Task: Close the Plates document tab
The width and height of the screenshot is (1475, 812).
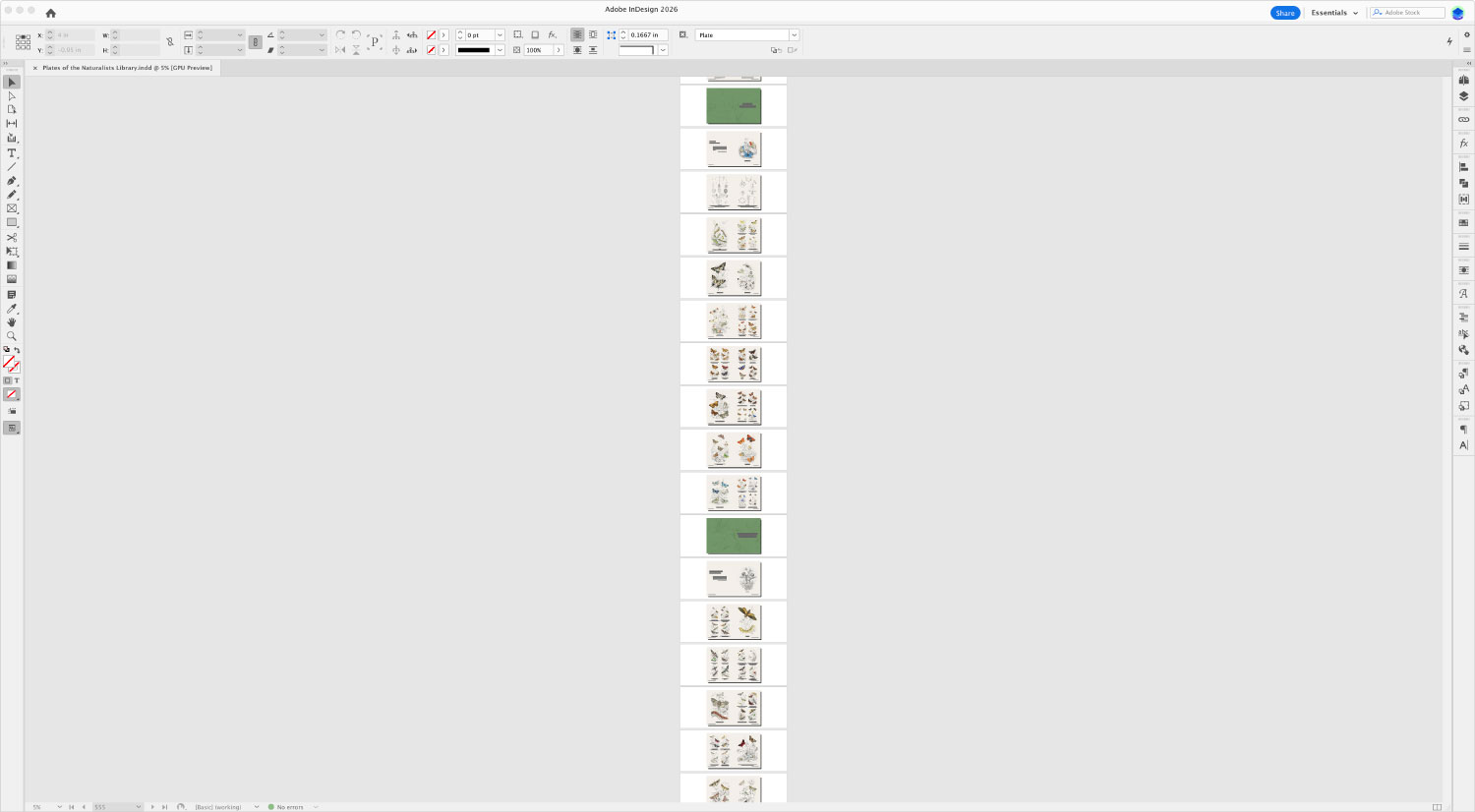Action: tap(35, 68)
